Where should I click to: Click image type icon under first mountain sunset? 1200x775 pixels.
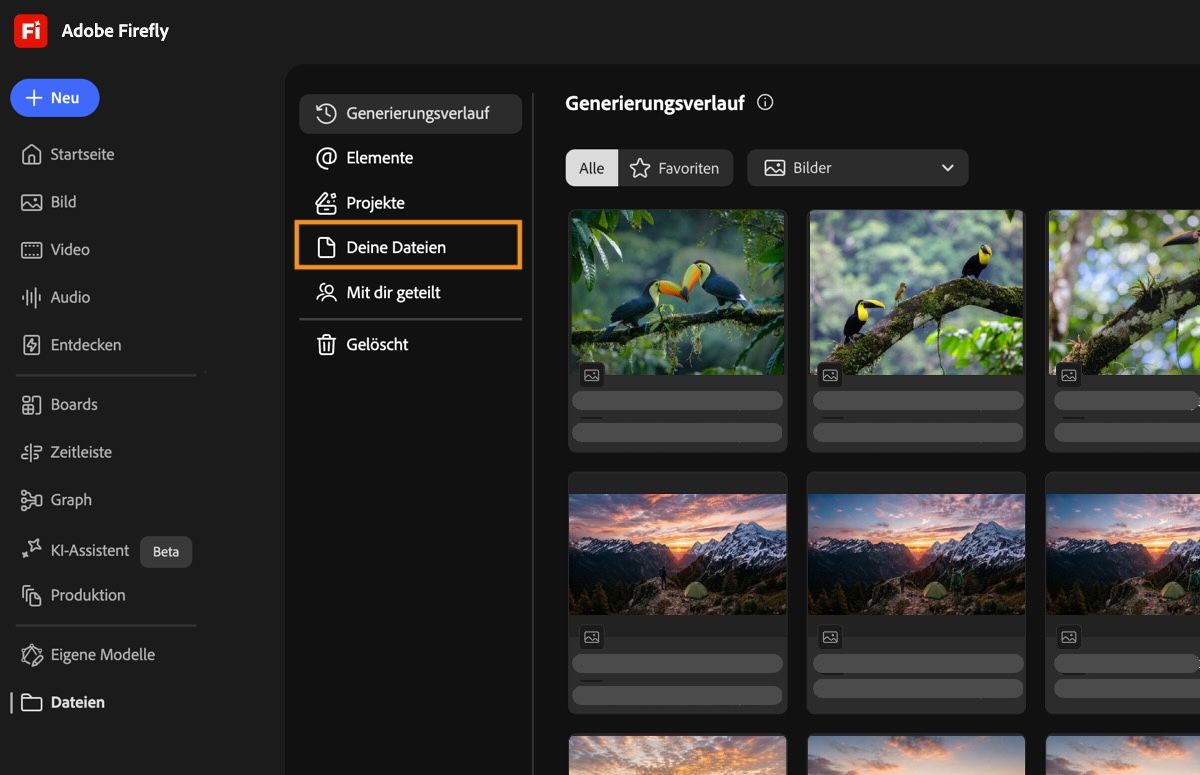pyautogui.click(x=591, y=636)
